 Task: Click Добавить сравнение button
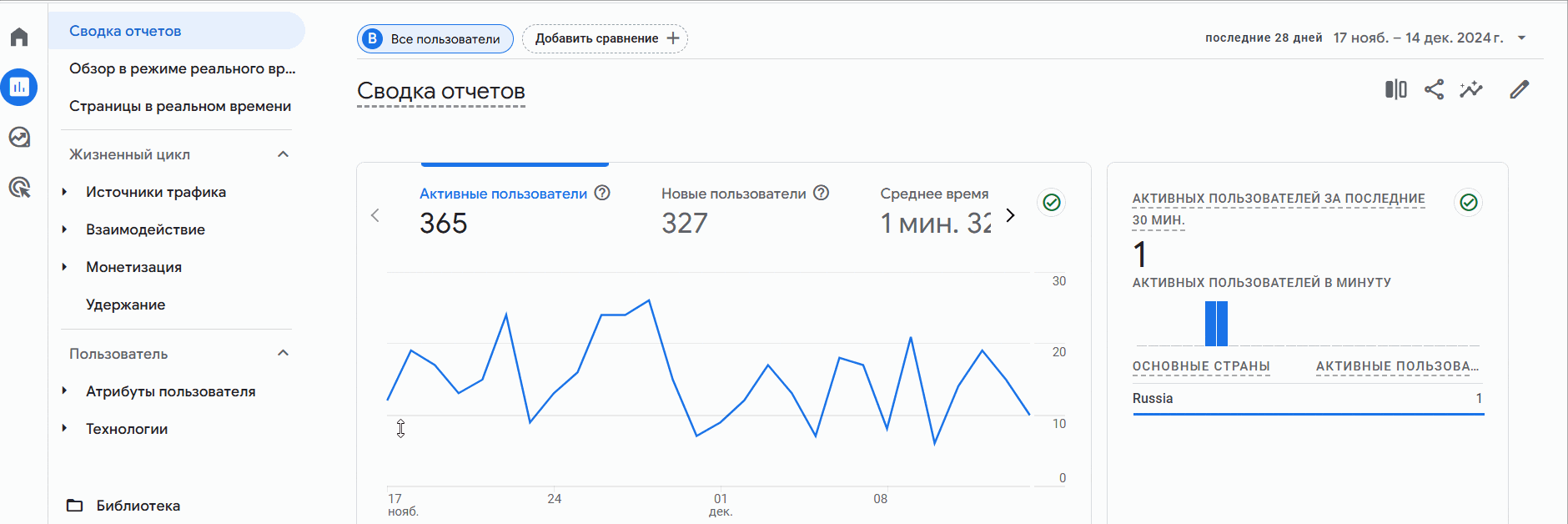[605, 38]
